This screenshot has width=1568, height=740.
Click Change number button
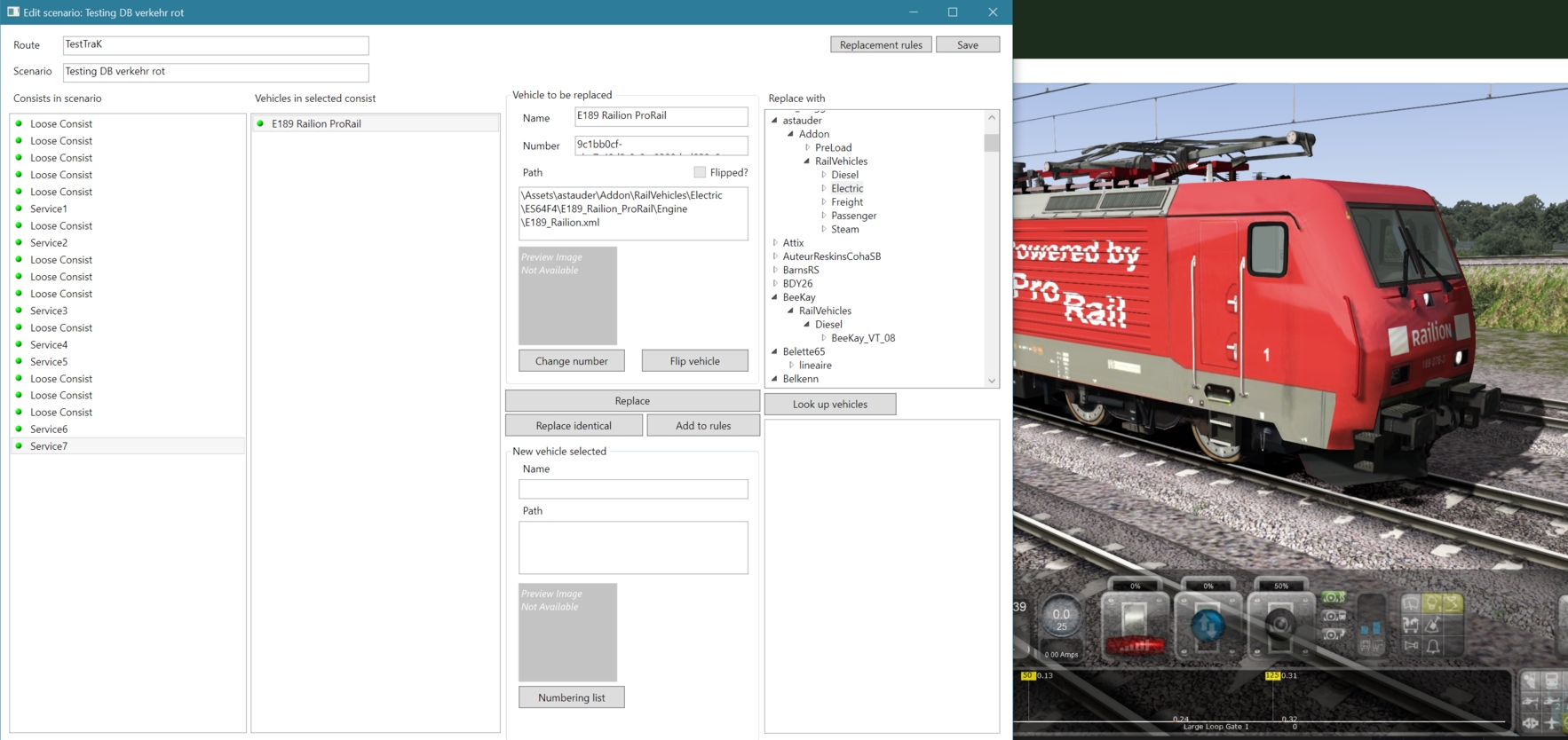pos(572,361)
